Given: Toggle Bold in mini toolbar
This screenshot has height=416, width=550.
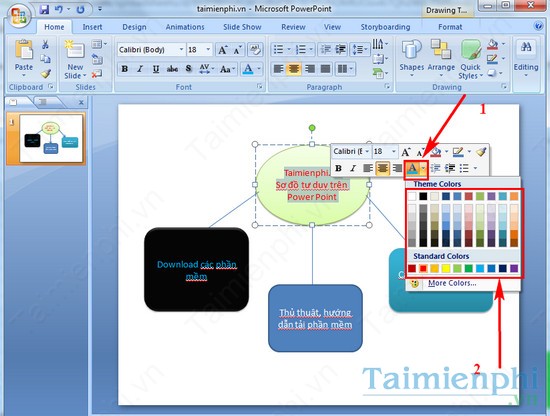Looking at the screenshot, I should pyautogui.click(x=338, y=169).
